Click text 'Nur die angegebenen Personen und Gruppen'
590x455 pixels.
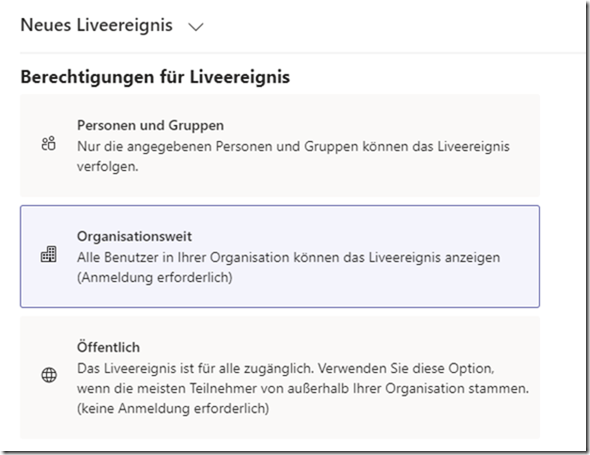point(217,146)
